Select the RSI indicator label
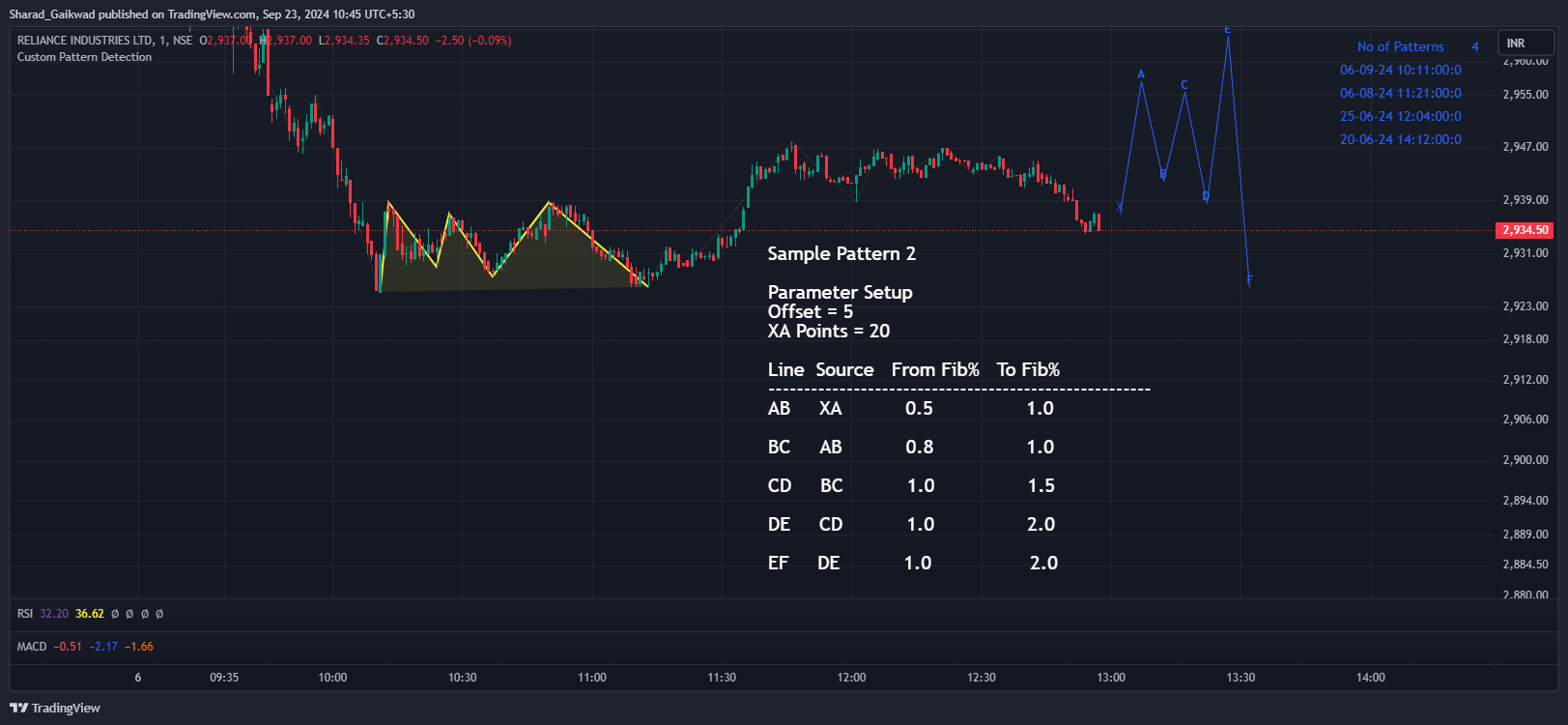This screenshot has height=725, width=1568. (25, 614)
